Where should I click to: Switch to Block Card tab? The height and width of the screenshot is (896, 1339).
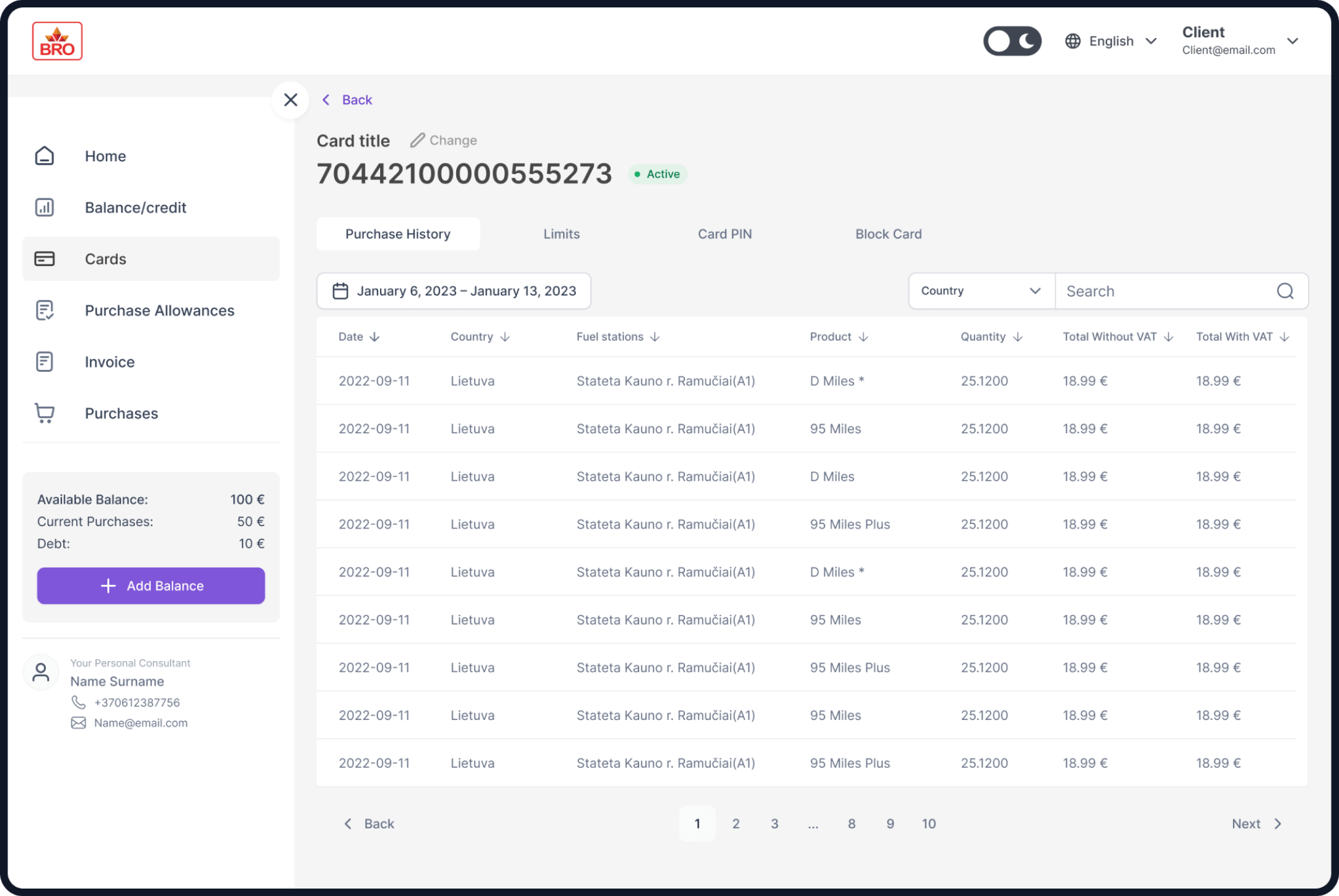pyautogui.click(x=888, y=234)
